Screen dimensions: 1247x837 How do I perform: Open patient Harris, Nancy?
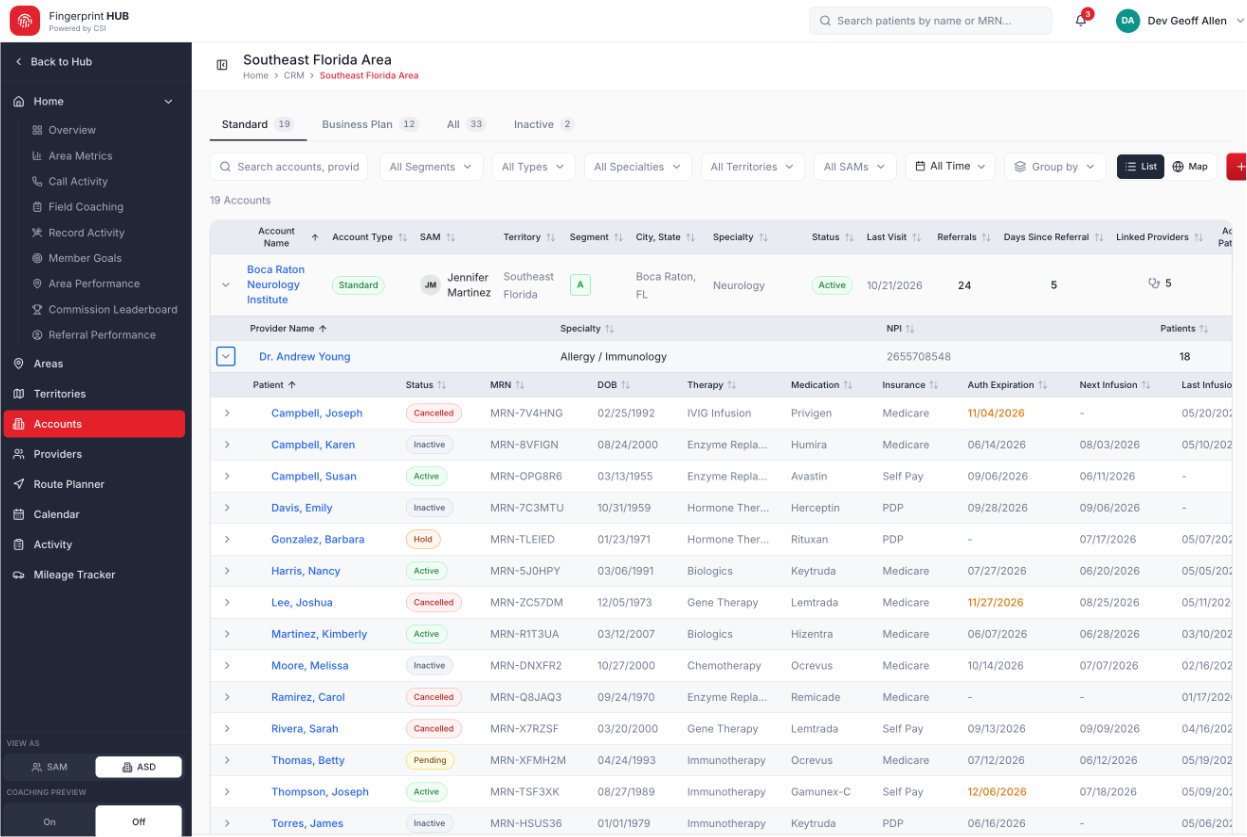point(306,571)
